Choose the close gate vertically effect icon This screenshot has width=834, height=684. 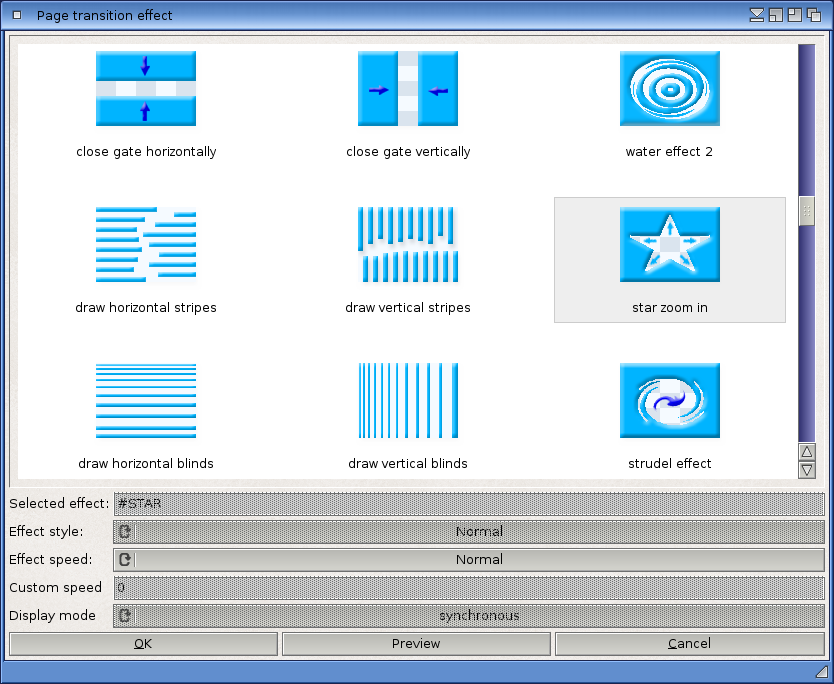pos(408,88)
